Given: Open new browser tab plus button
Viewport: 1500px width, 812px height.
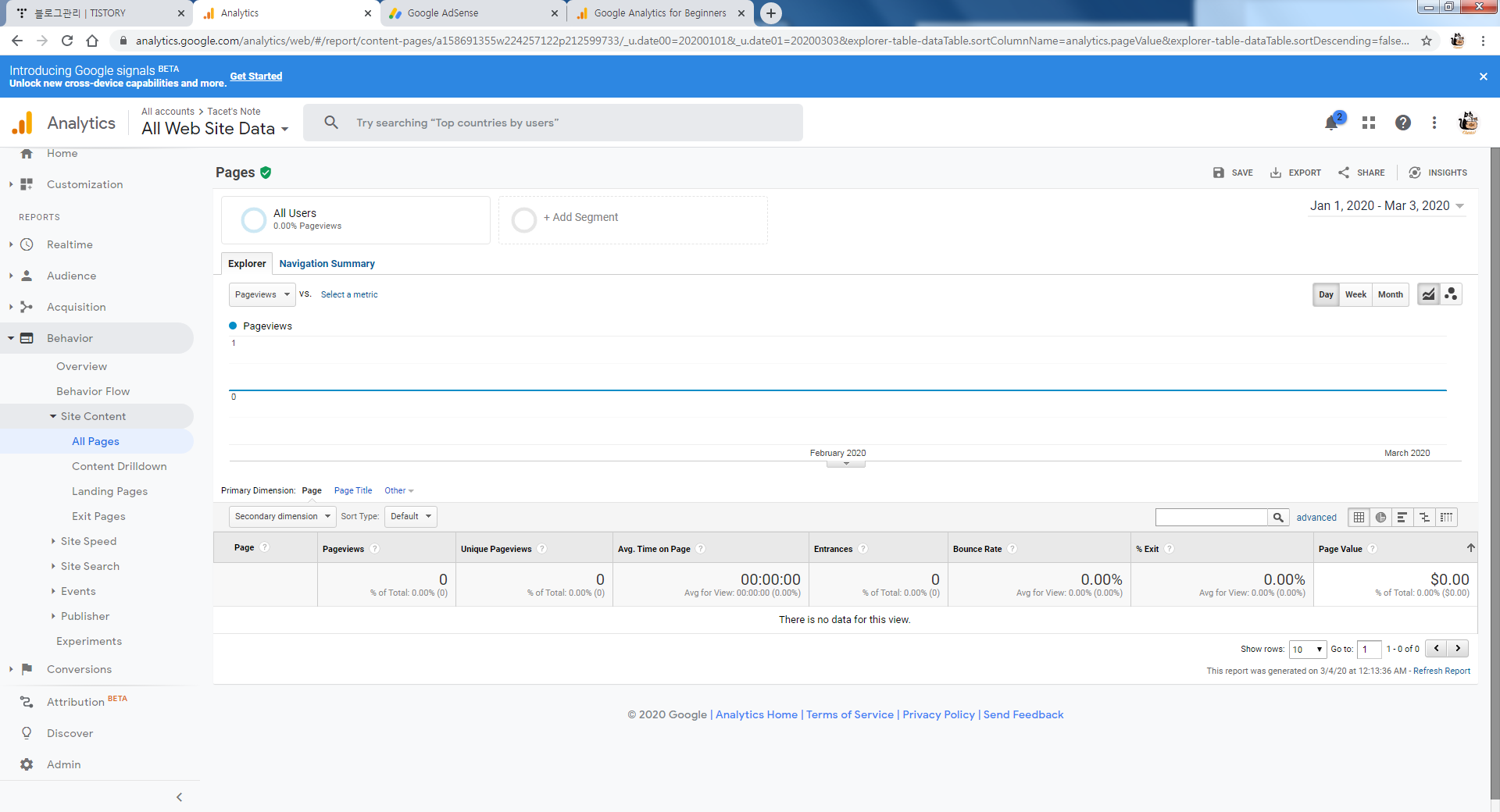Looking at the screenshot, I should tap(770, 13).
